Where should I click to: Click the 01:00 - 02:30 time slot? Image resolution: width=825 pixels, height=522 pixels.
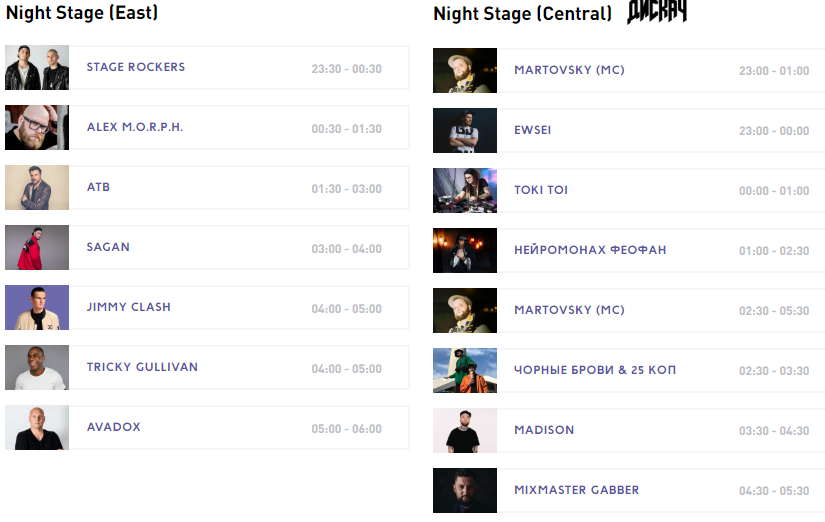coord(774,251)
